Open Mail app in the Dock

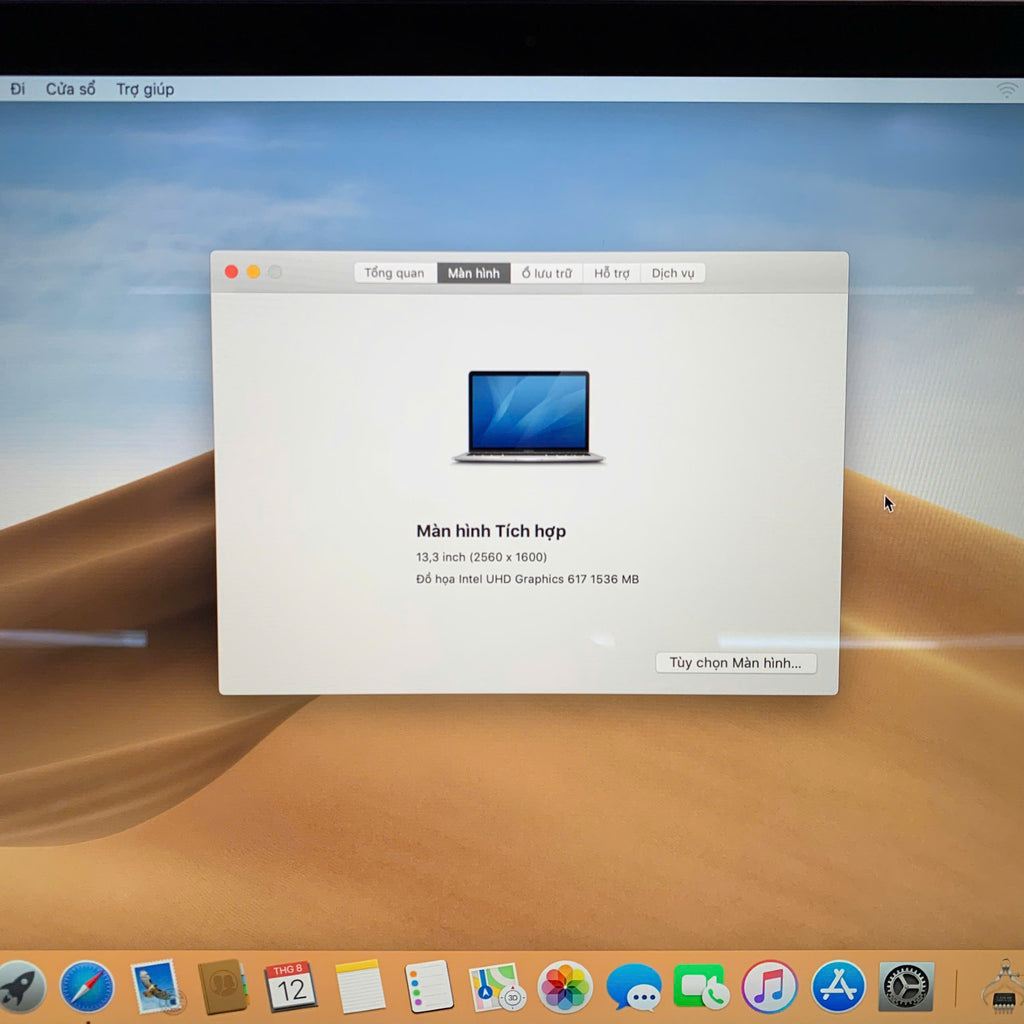(155, 987)
